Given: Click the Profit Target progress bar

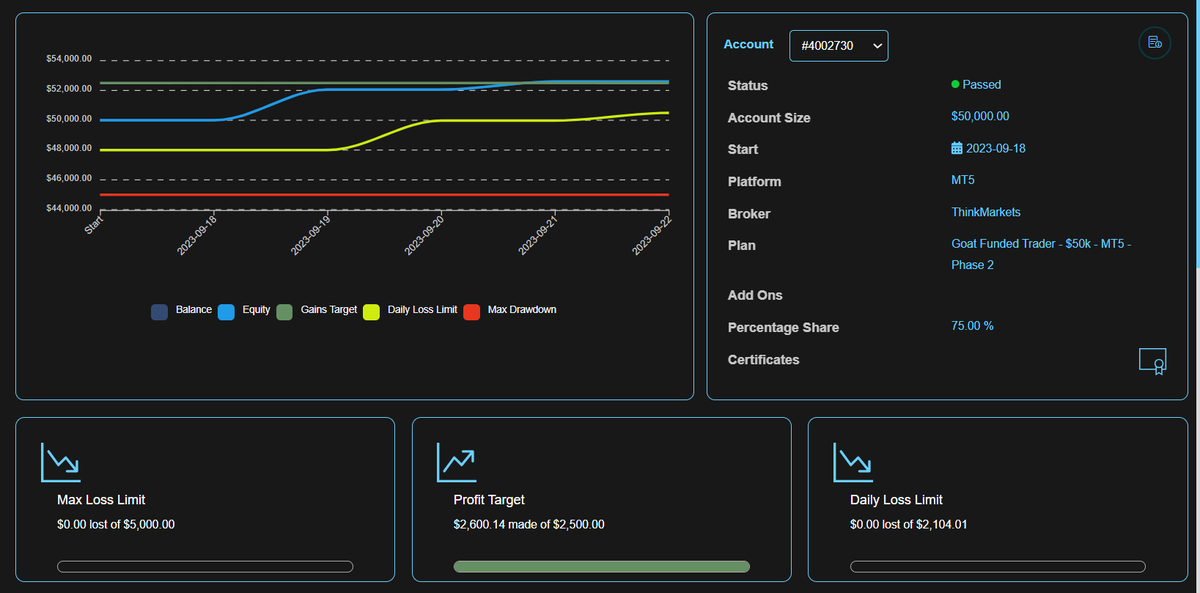Looking at the screenshot, I should (602, 567).
